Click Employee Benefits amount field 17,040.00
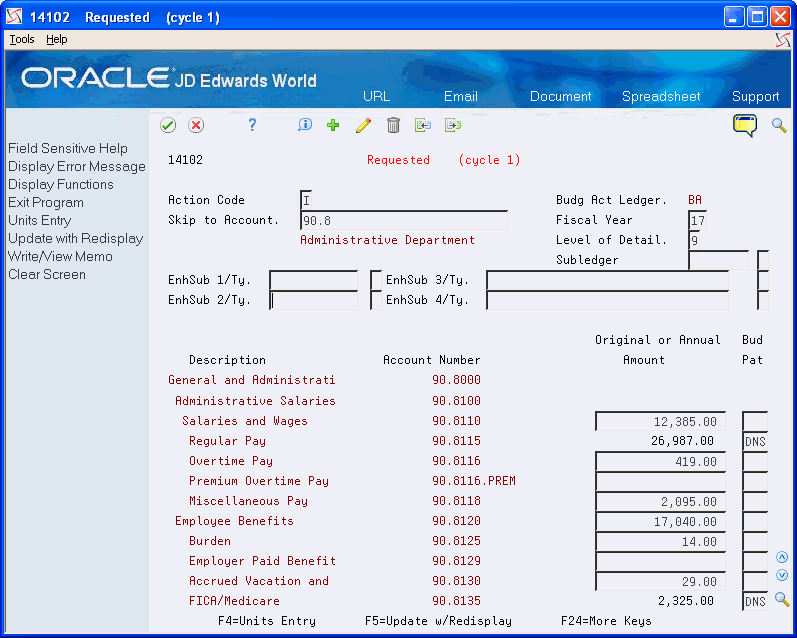 660,522
